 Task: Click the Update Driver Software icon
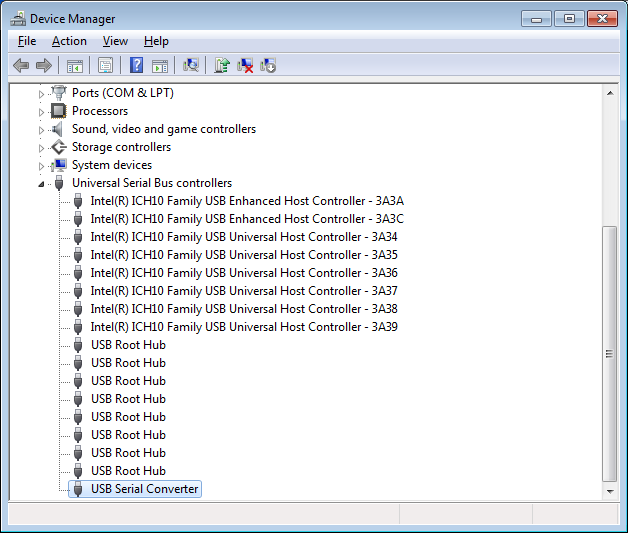tap(222, 65)
